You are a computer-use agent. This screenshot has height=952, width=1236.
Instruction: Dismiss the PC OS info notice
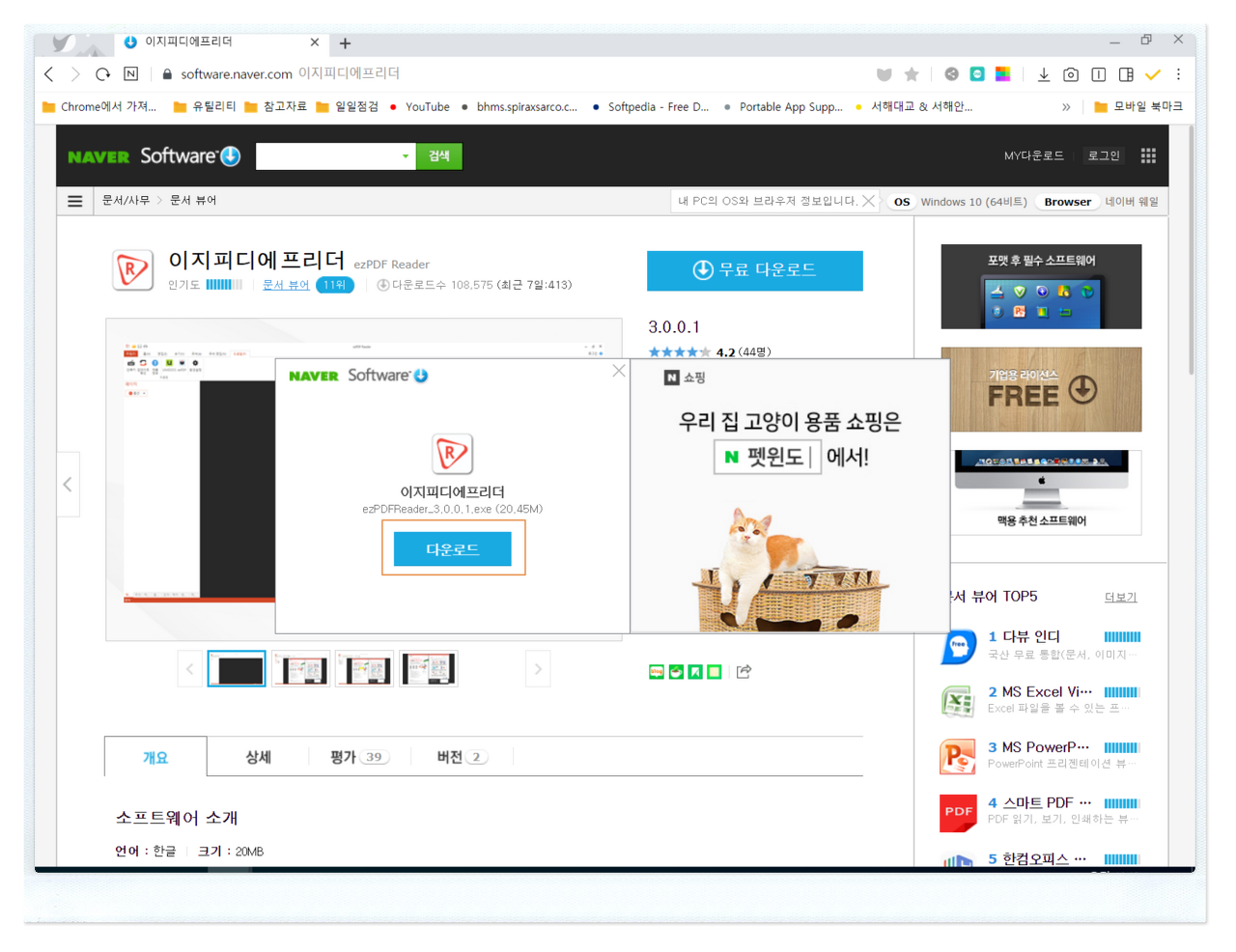click(x=868, y=201)
